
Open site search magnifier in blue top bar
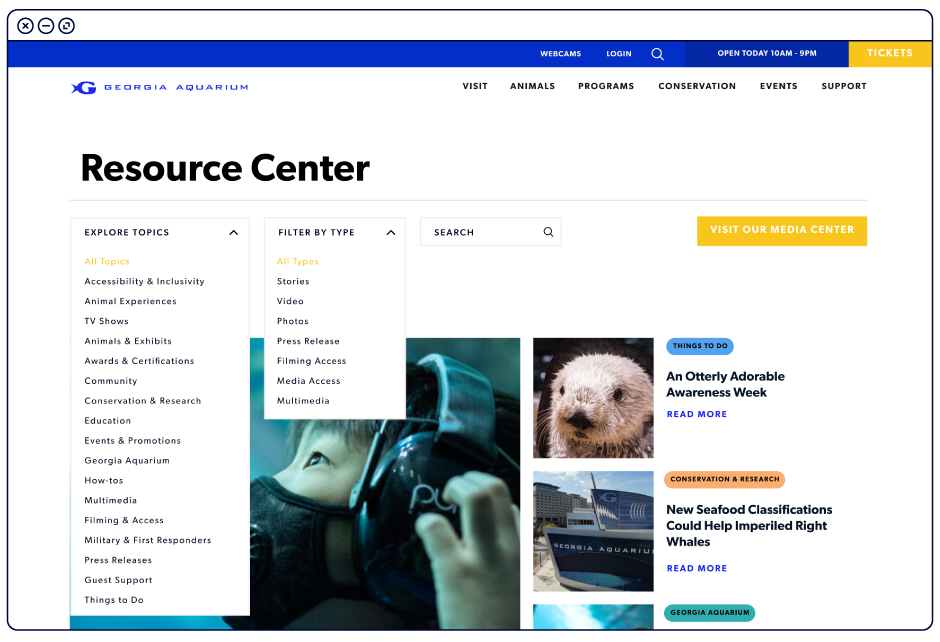657,54
